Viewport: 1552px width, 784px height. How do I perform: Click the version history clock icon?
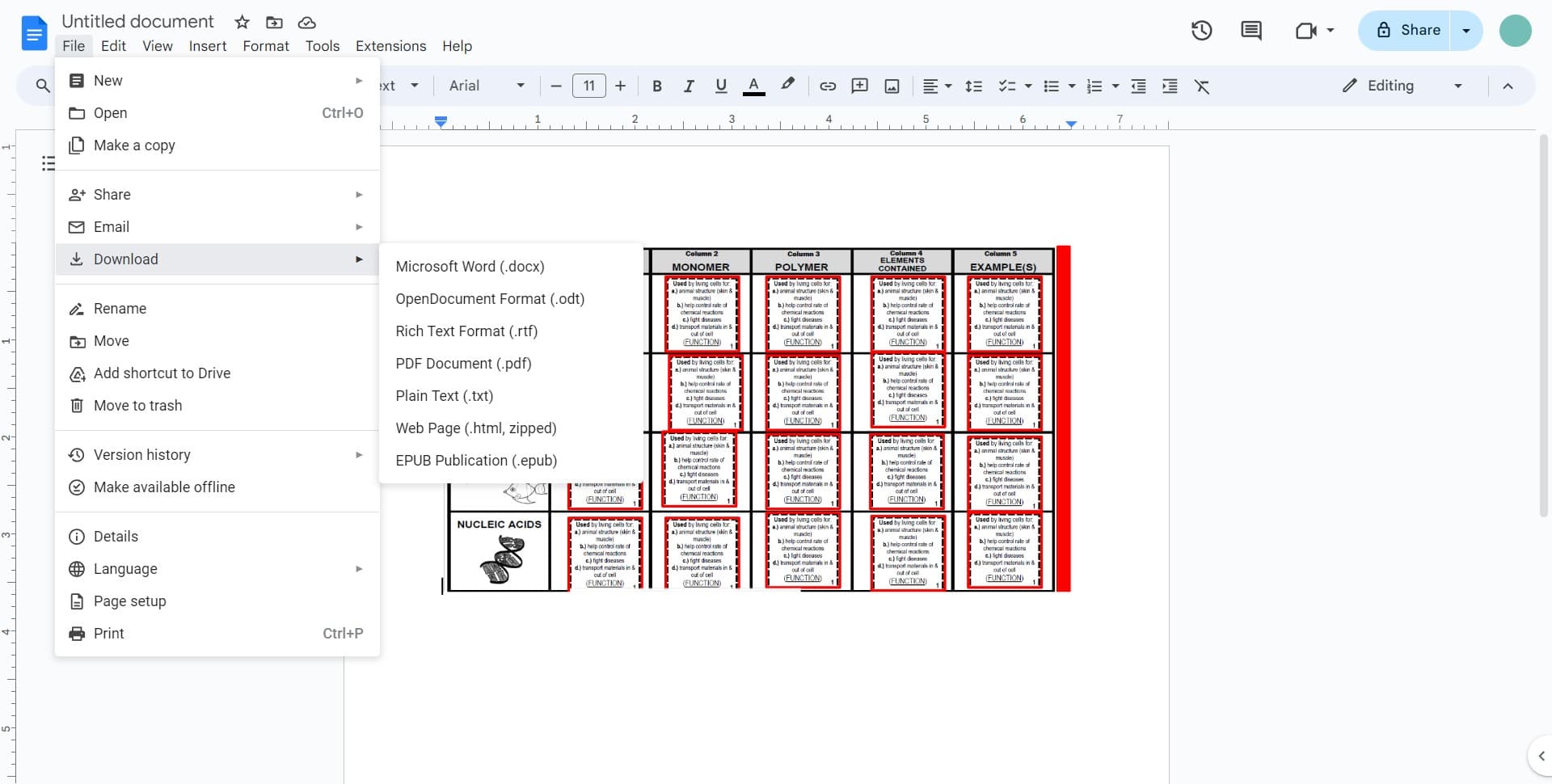click(x=1201, y=31)
